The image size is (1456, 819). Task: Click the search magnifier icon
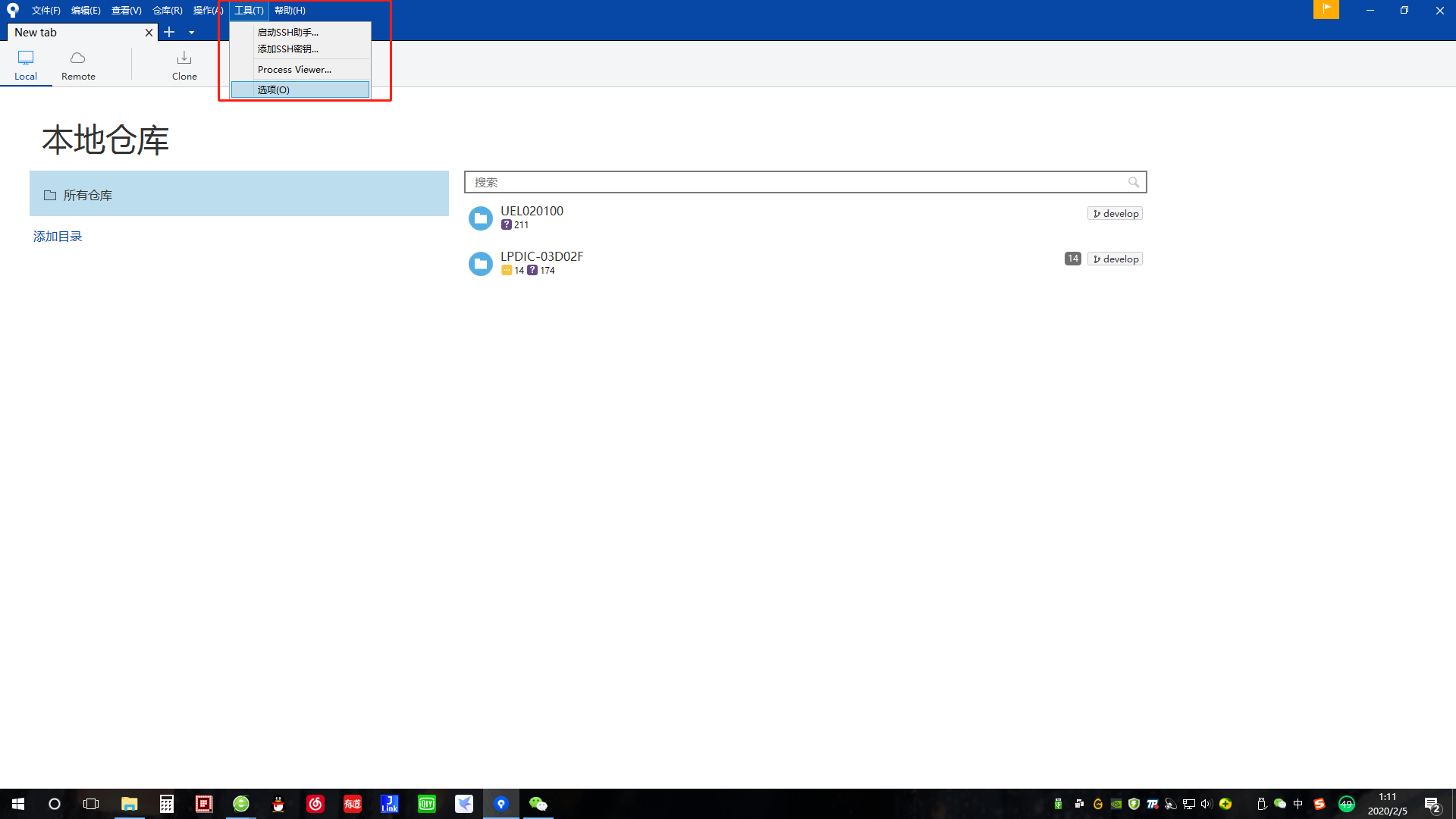click(1134, 182)
